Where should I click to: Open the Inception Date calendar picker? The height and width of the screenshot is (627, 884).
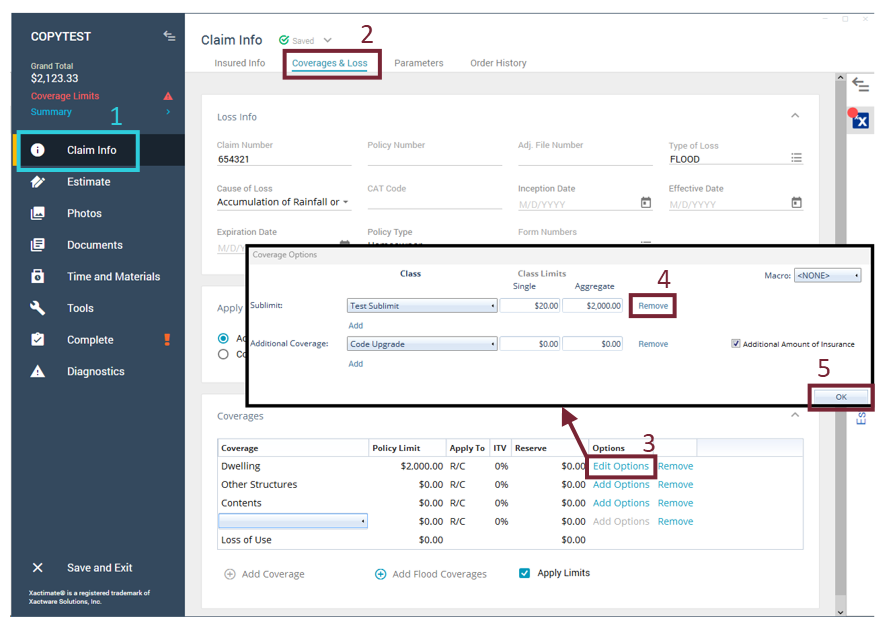click(646, 202)
